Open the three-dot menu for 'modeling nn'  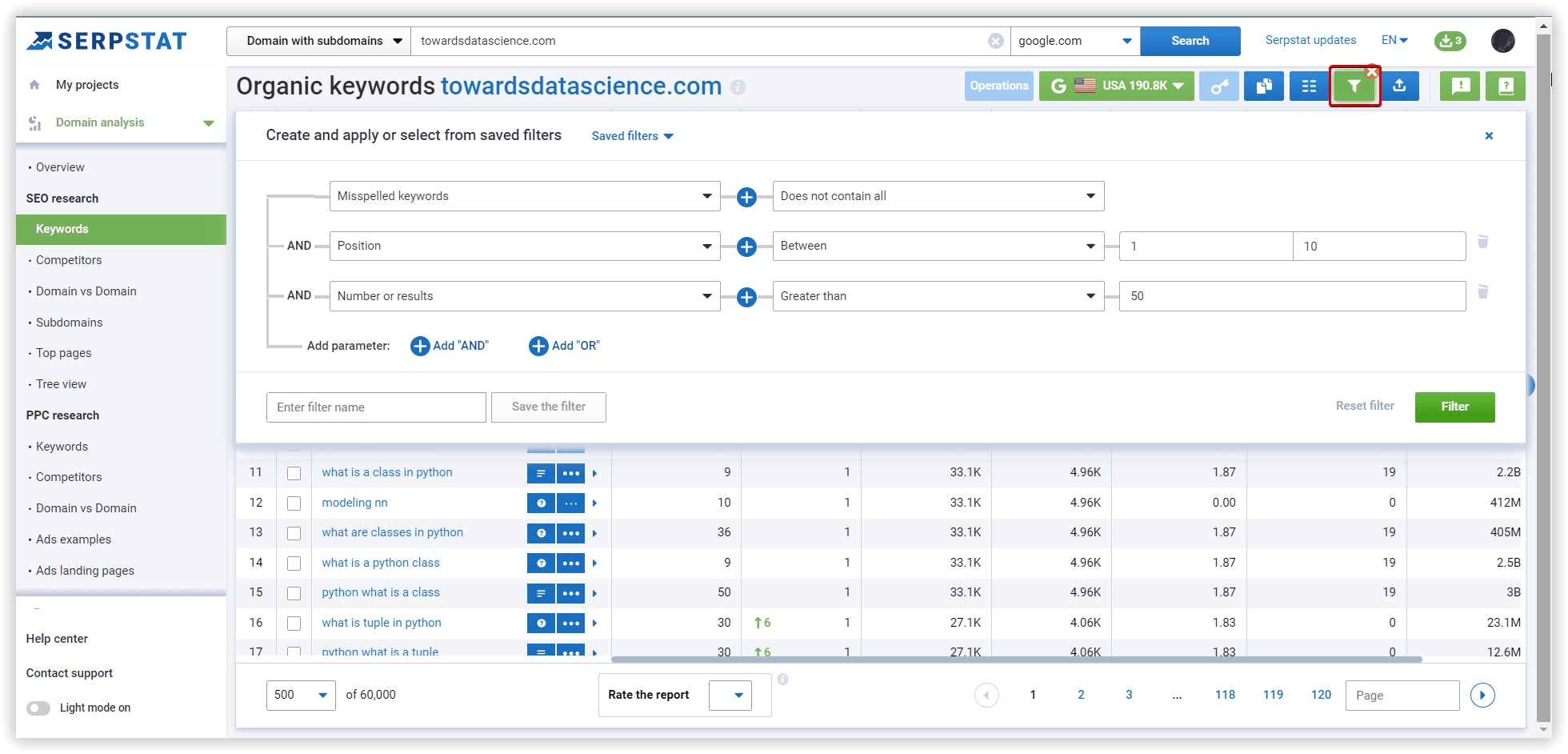(570, 503)
